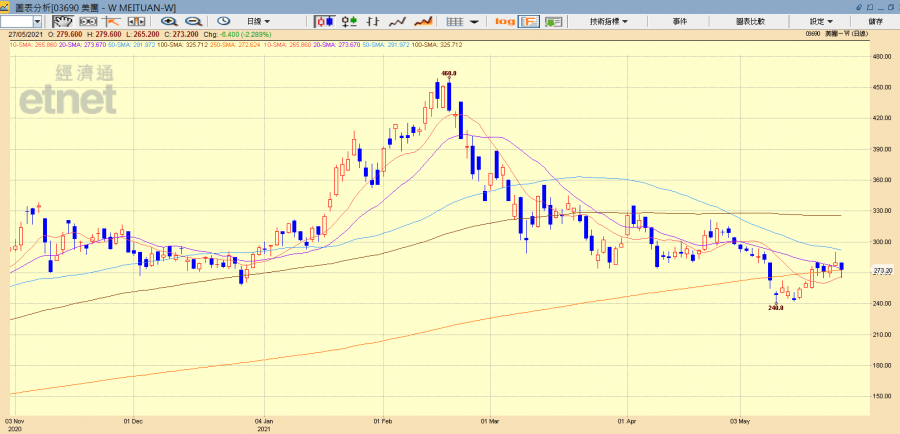Click the stock code input field
The height and width of the screenshot is (434, 900).
click(17, 21)
